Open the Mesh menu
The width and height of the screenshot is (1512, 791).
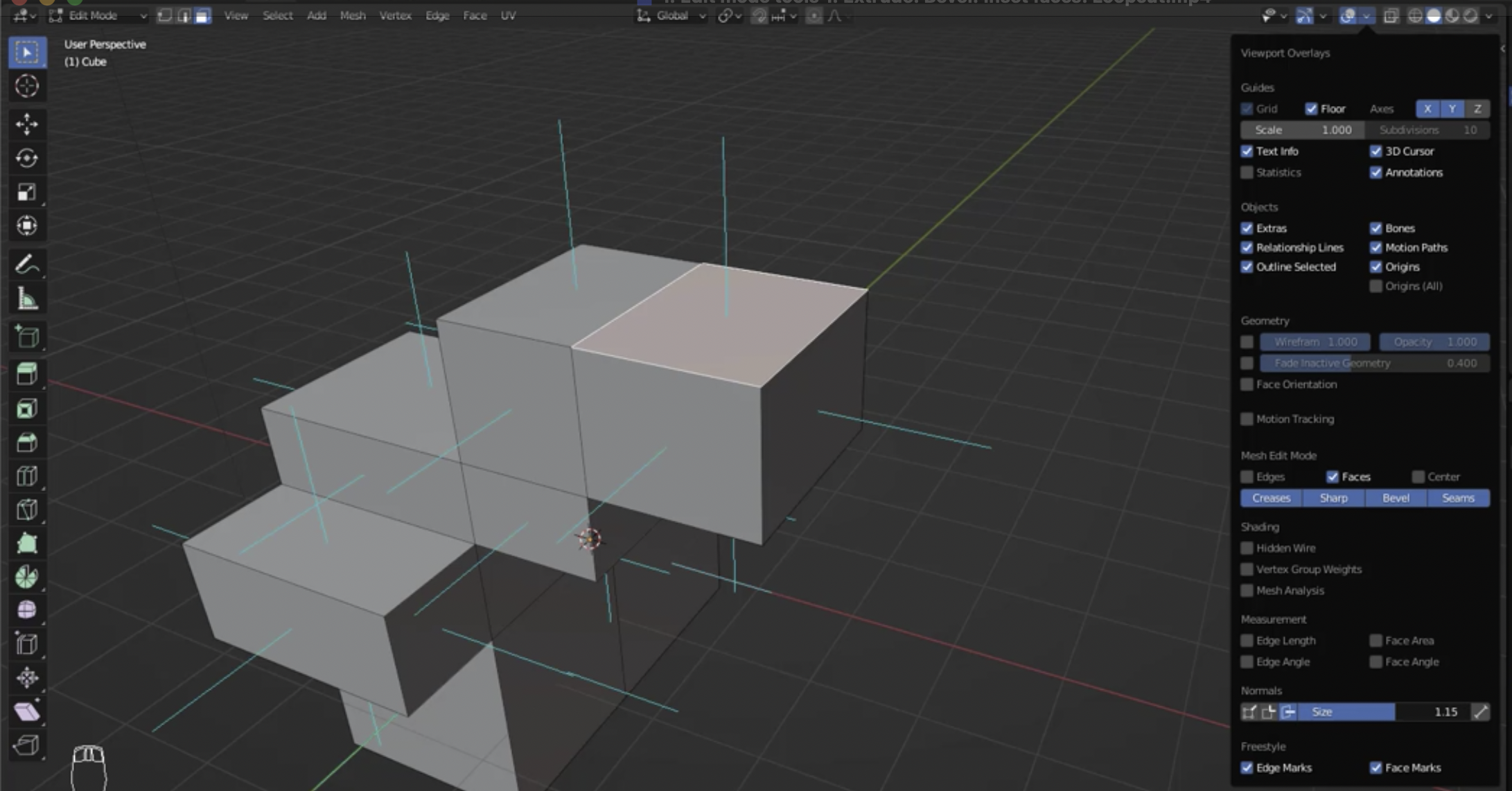[x=352, y=16]
